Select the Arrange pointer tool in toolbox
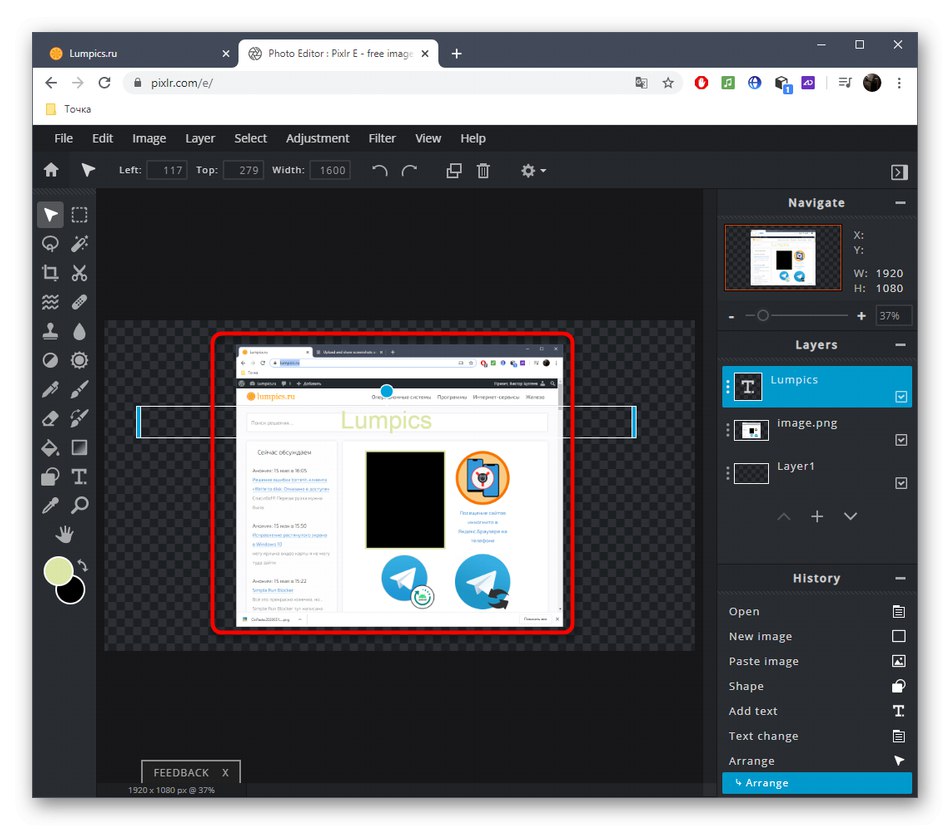The width and height of the screenshot is (950, 830). [x=50, y=214]
